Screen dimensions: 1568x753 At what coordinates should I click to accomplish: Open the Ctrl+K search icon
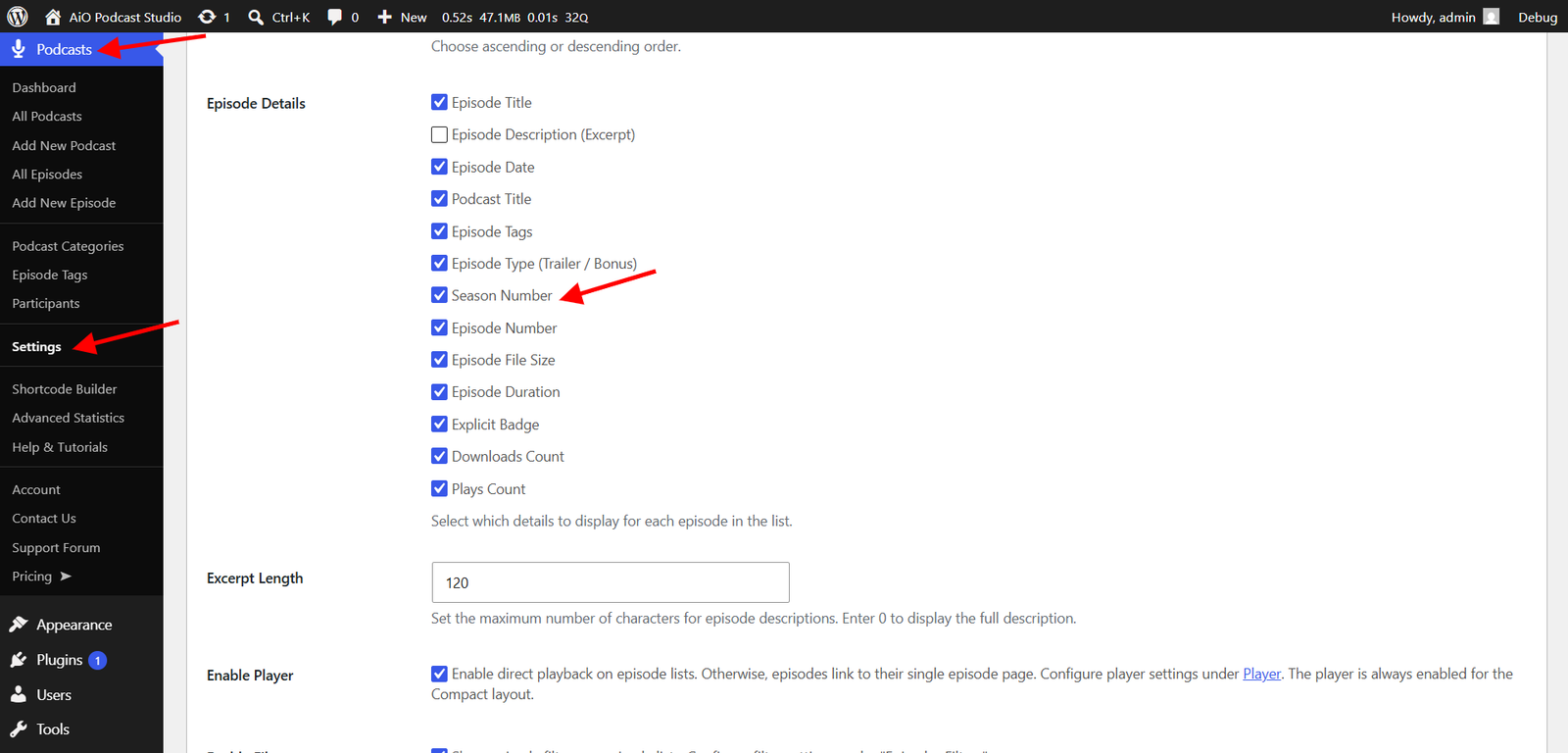pyautogui.click(x=256, y=17)
